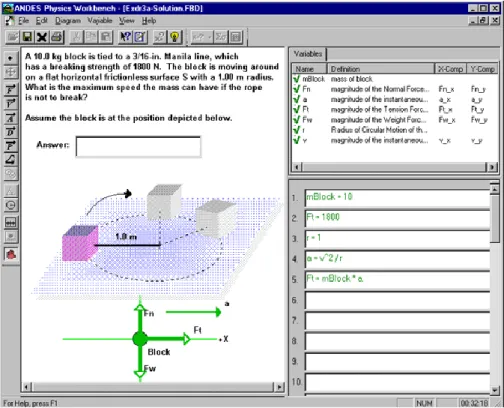Image resolution: width=504 pixels, height=408 pixels.
Task: Click the notepad-with-pencil toolbar icon
Action: tap(140, 37)
